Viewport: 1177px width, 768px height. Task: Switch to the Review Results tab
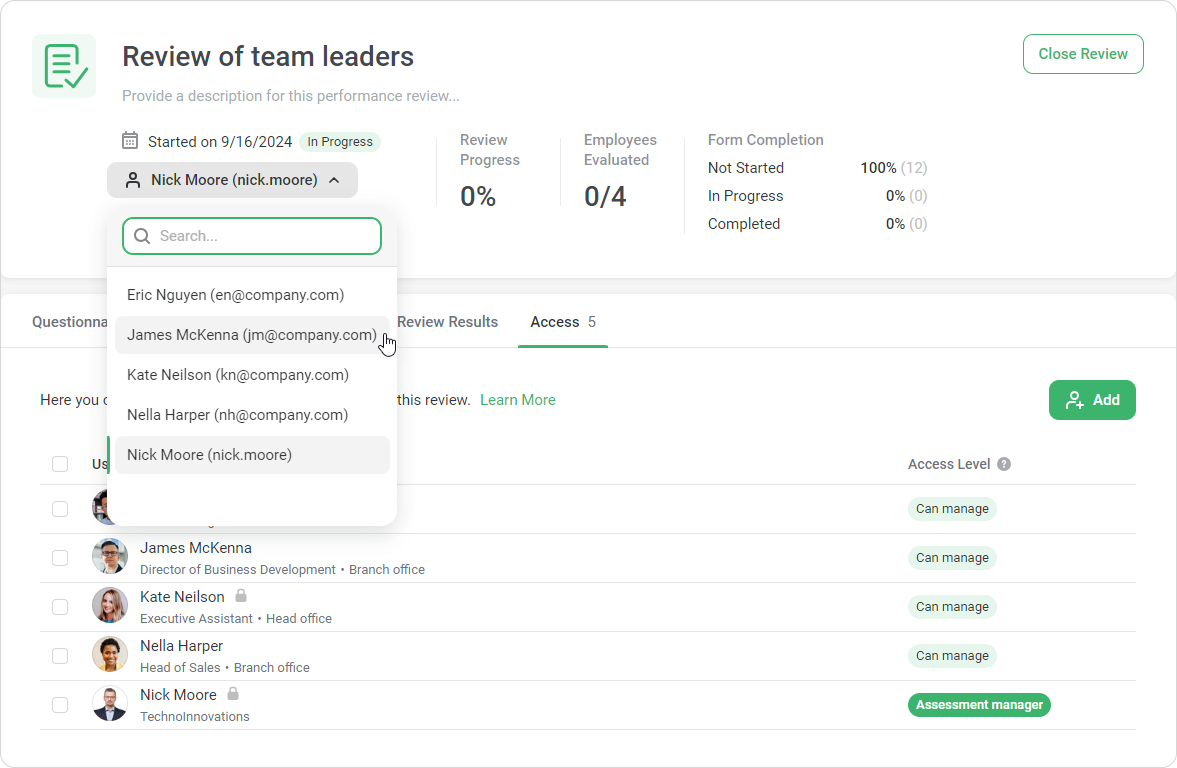(x=447, y=322)
